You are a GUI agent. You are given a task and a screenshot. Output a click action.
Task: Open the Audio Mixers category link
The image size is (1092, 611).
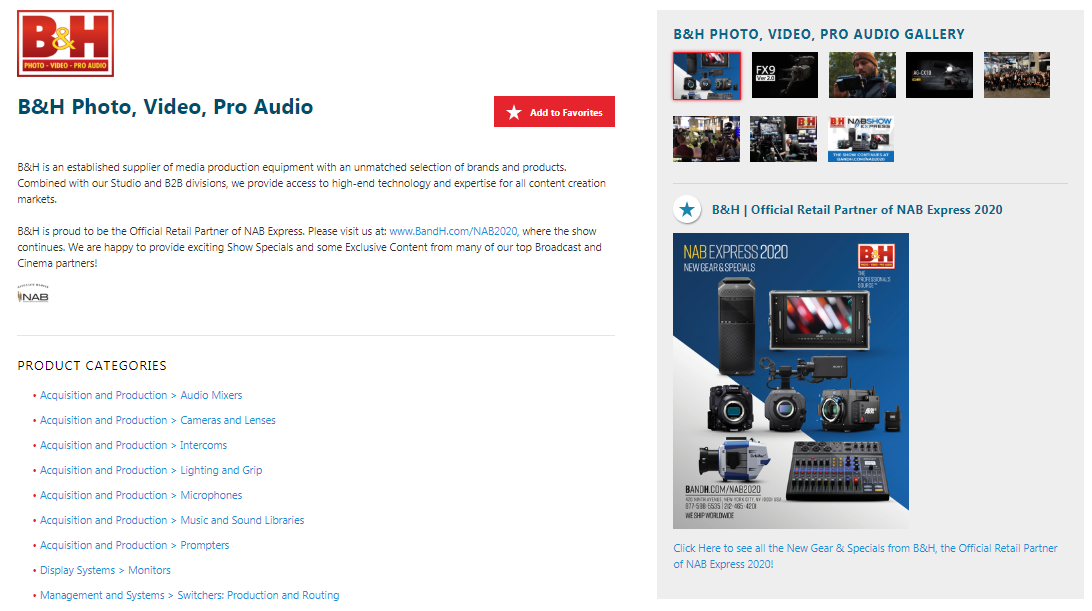[x=141, y=395]
